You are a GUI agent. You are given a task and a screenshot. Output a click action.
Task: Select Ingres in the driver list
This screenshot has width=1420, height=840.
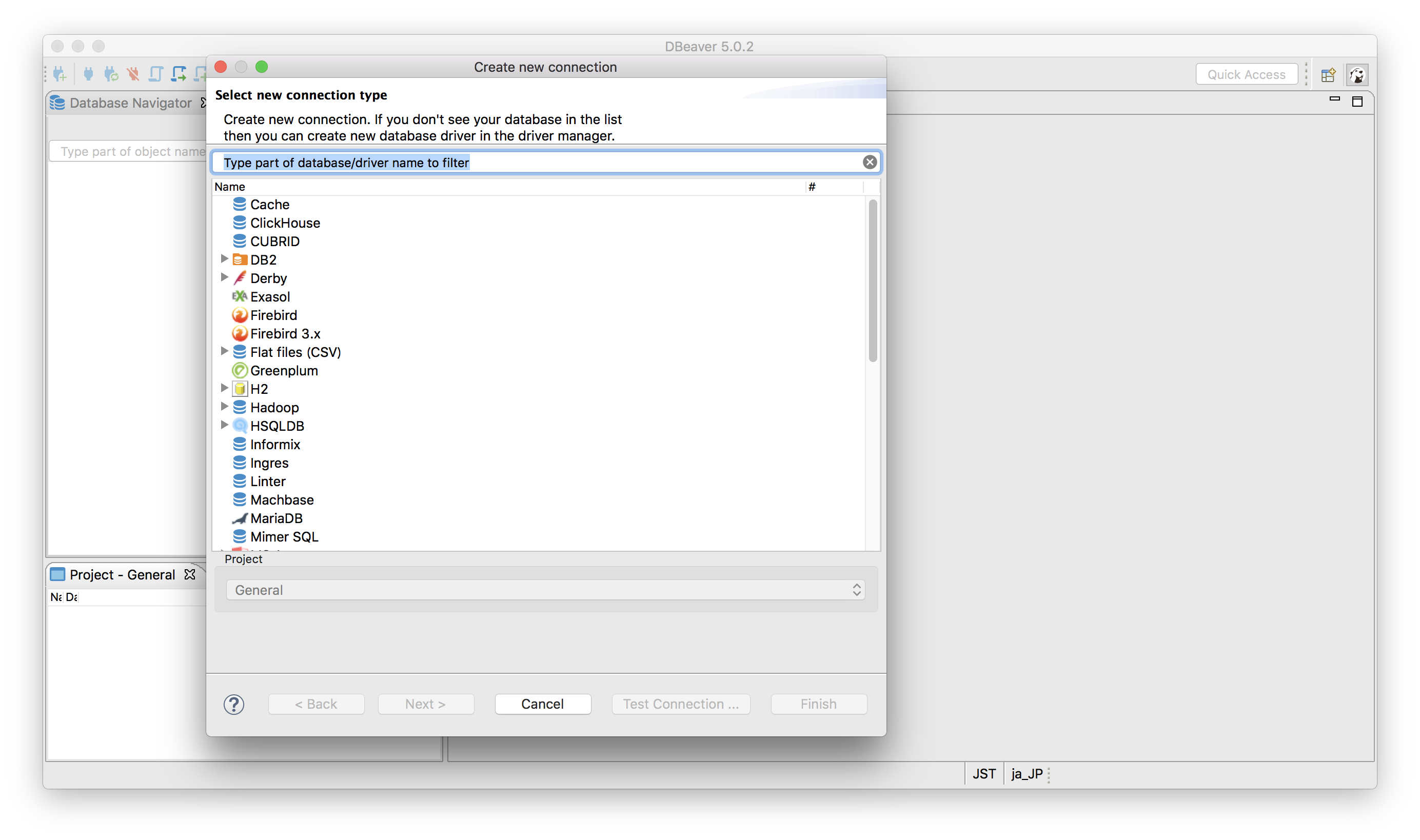[x=269, y=463]
